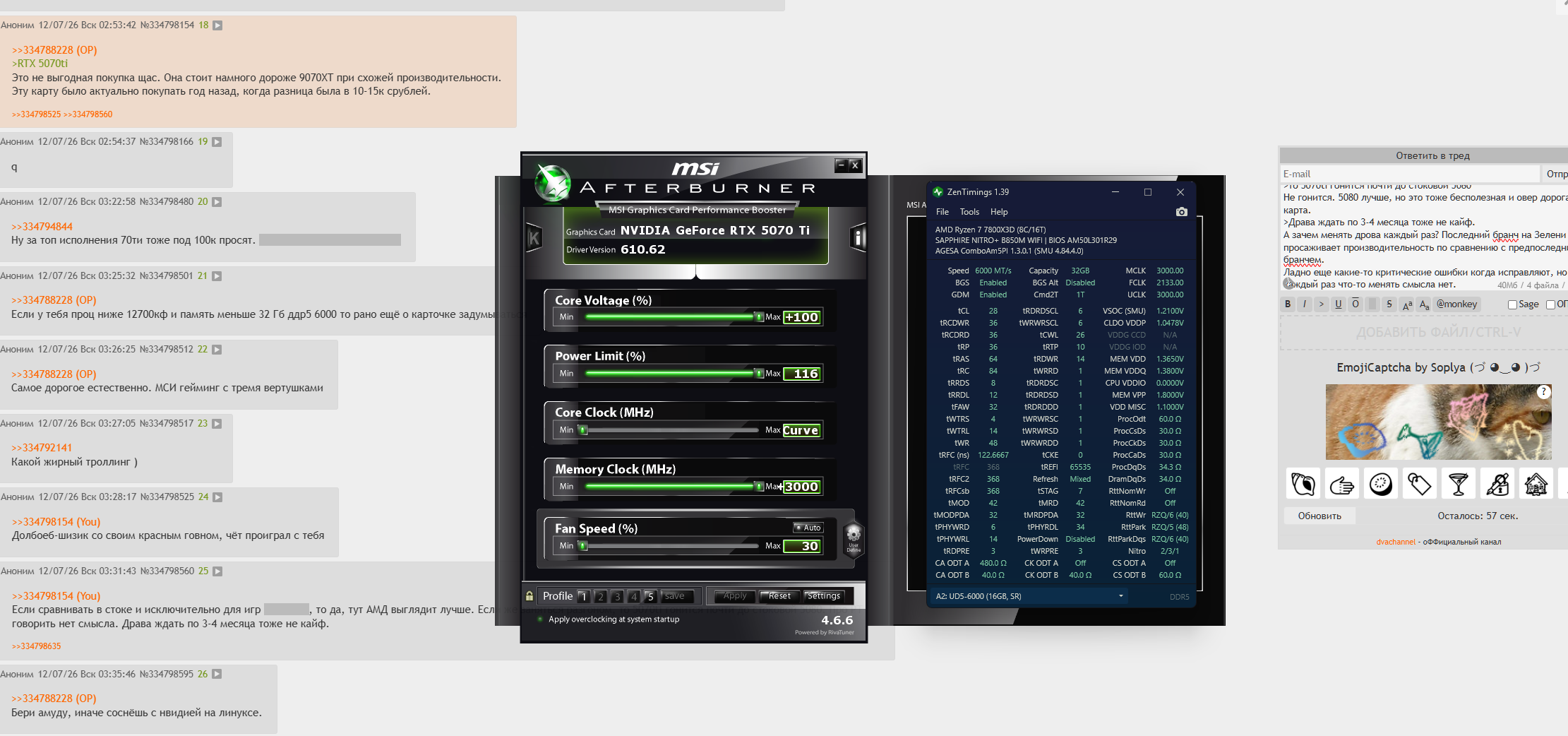
Task: Adjust the Memory Clock slider handle
Action: click(x=759, y=487)
